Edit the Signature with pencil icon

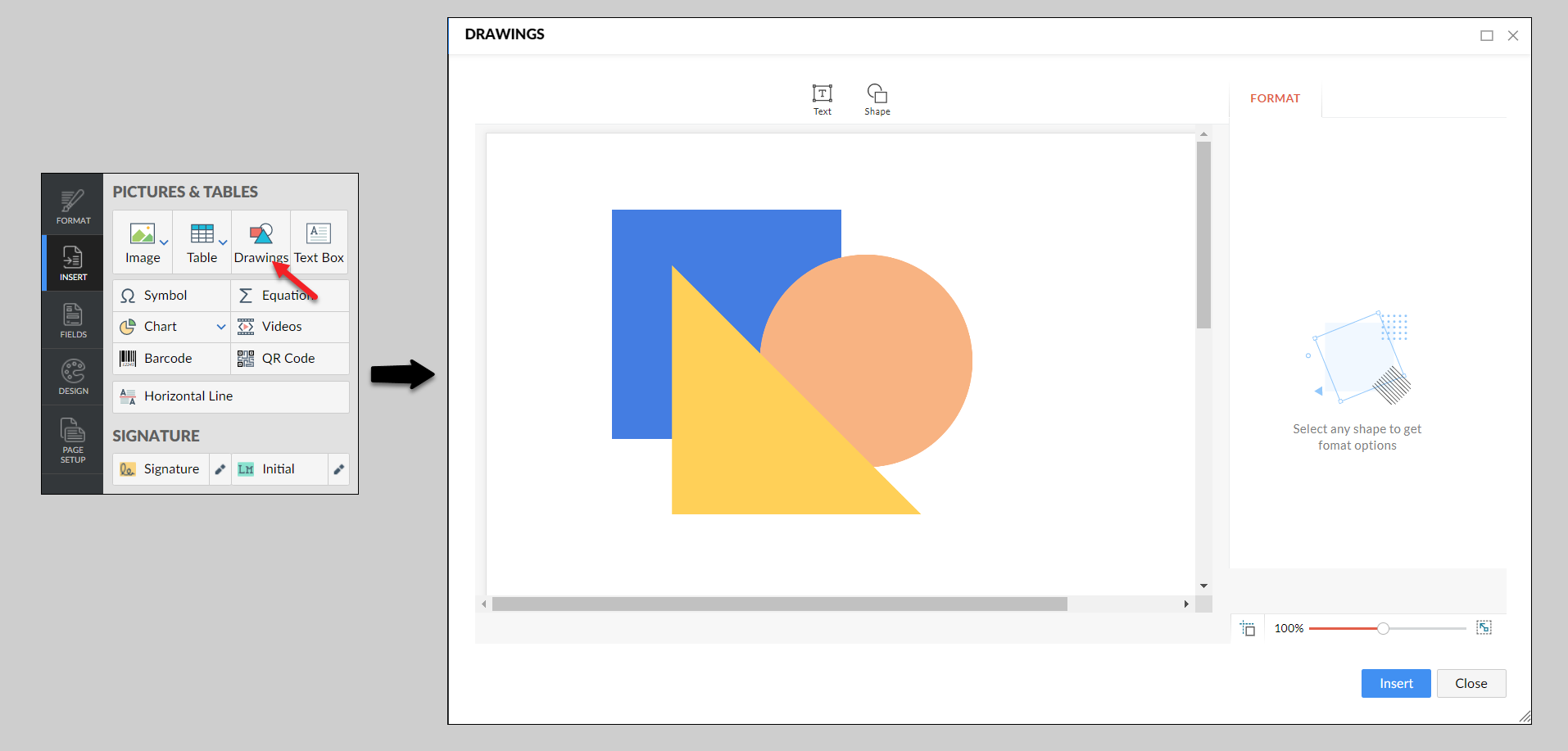[x=220, y=469]
